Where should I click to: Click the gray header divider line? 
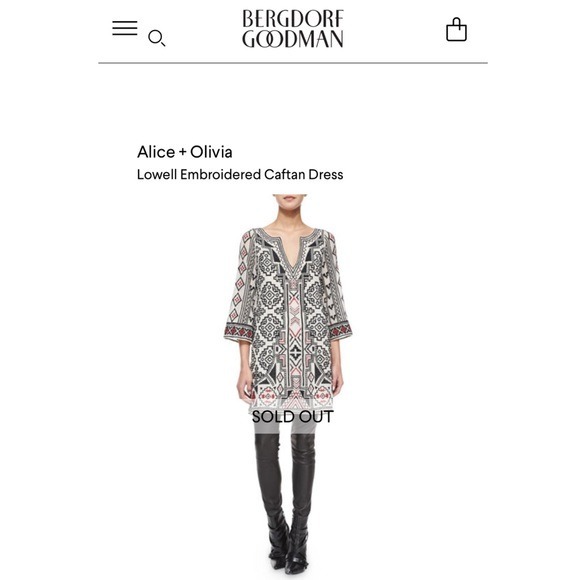coord(293,63)
